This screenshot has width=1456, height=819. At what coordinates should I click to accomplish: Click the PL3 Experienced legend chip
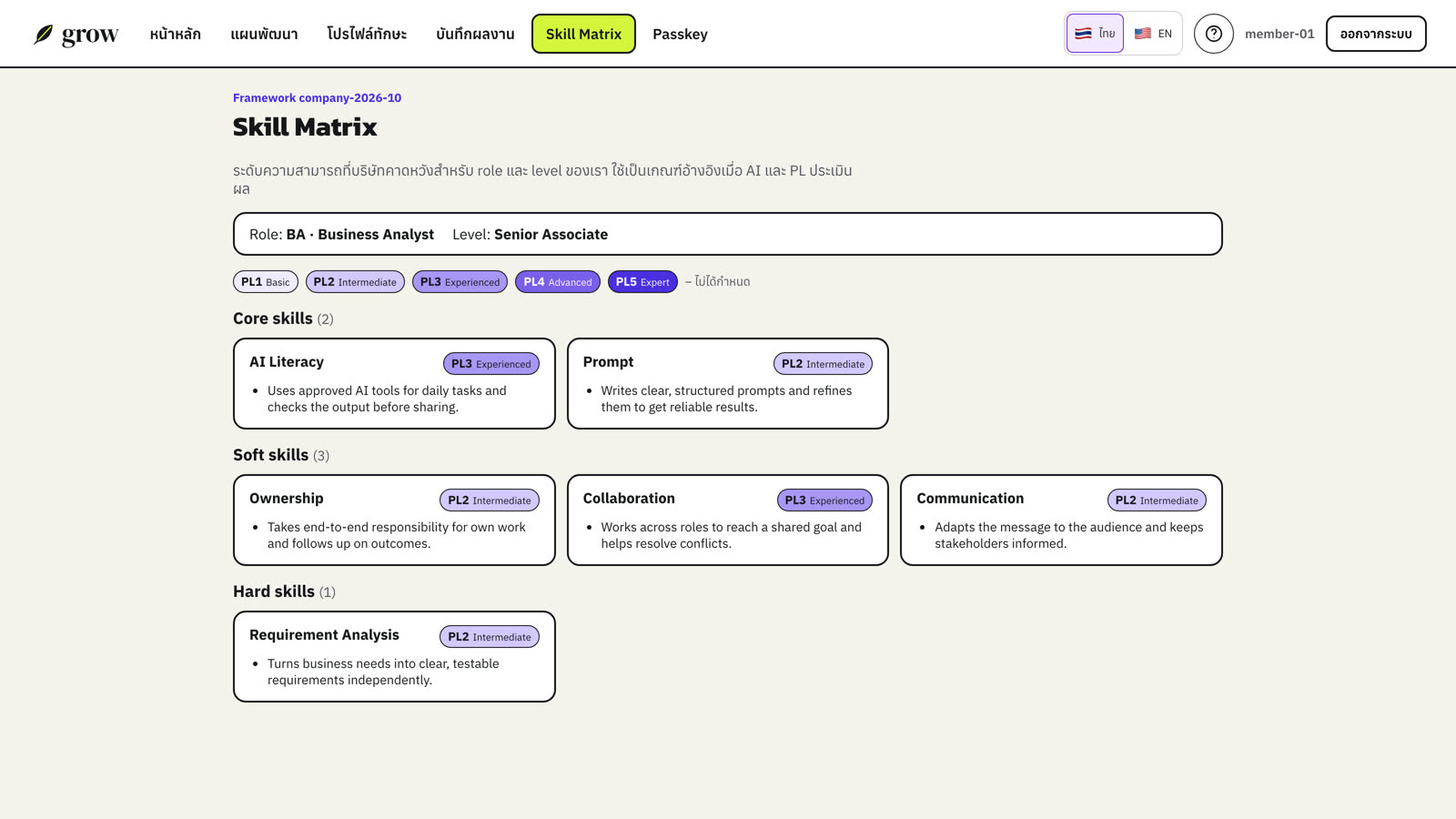point(460,282)
